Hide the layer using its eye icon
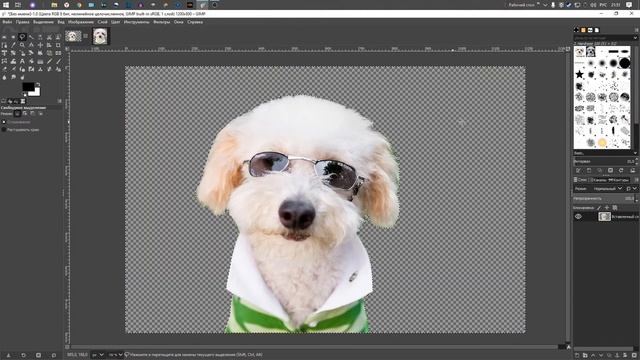Viewport: 640px width, 360px height. tap(578, 216)
